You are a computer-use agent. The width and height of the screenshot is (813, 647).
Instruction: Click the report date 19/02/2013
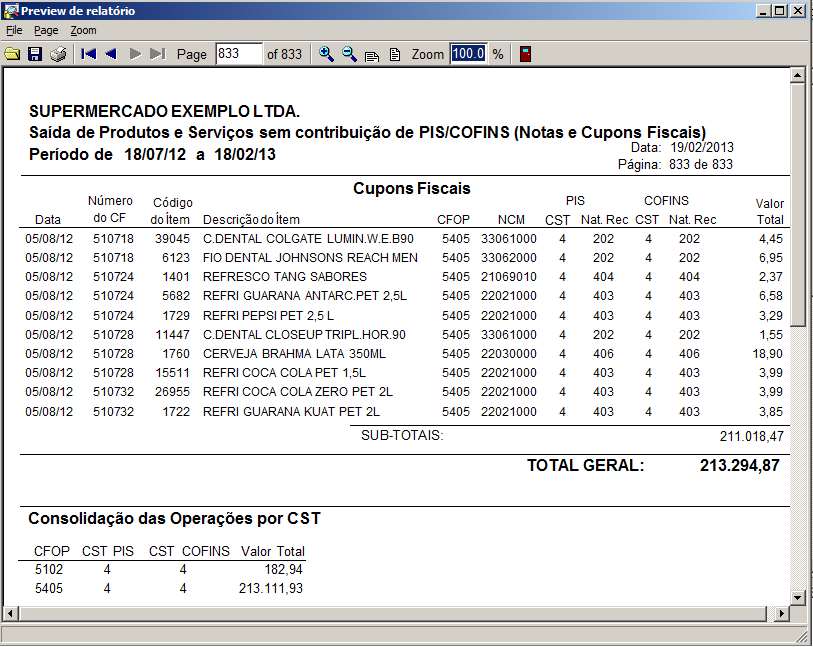(x=702, y=147)
